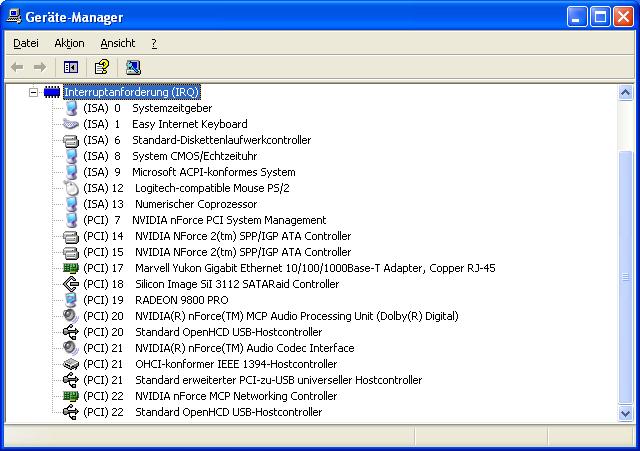Select Easy Internet Keyboard entry
Screen dimensions: 640x451
click(165, 124)
